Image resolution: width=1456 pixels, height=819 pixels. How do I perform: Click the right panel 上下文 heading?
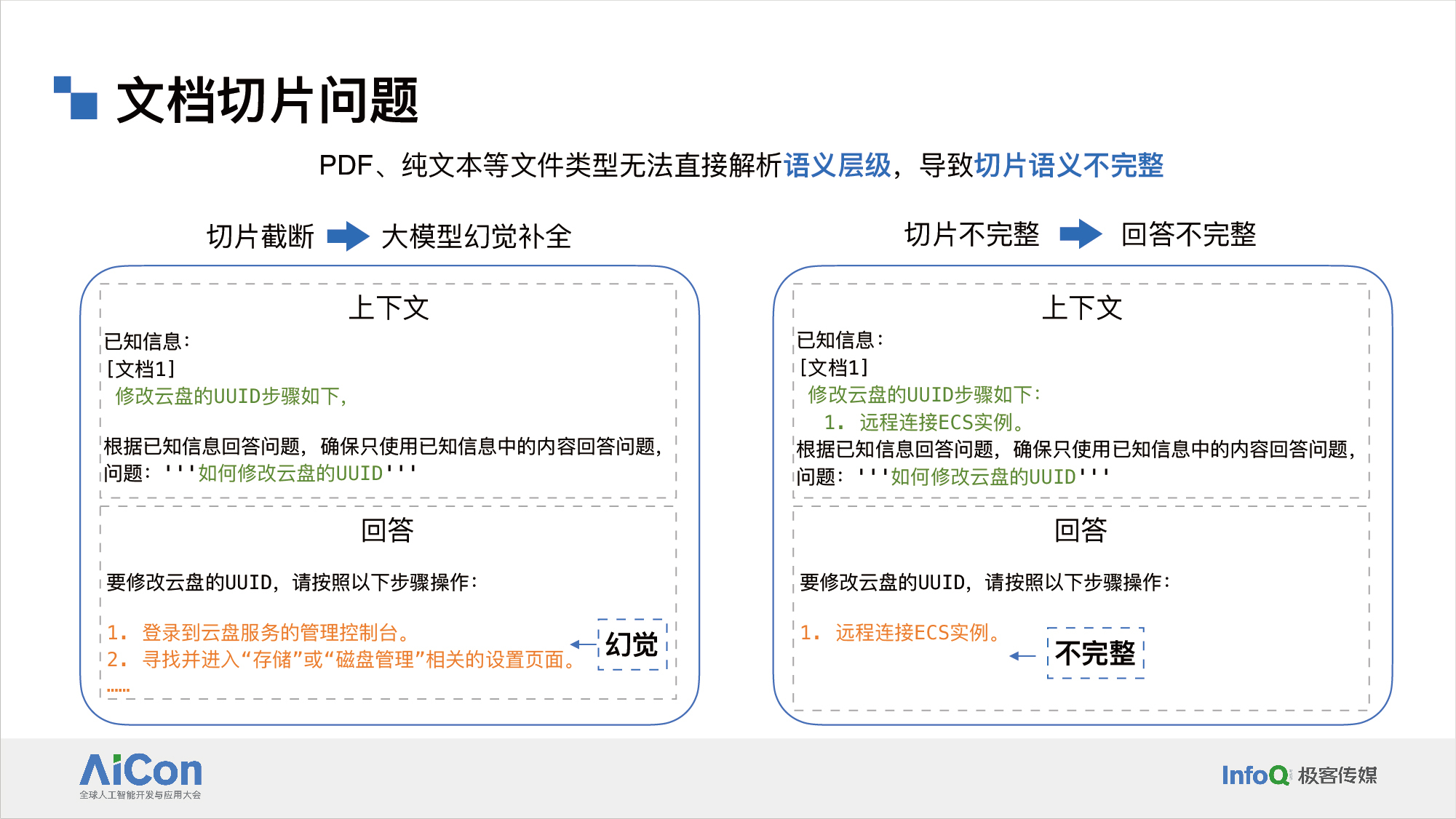pos(1082,308)
